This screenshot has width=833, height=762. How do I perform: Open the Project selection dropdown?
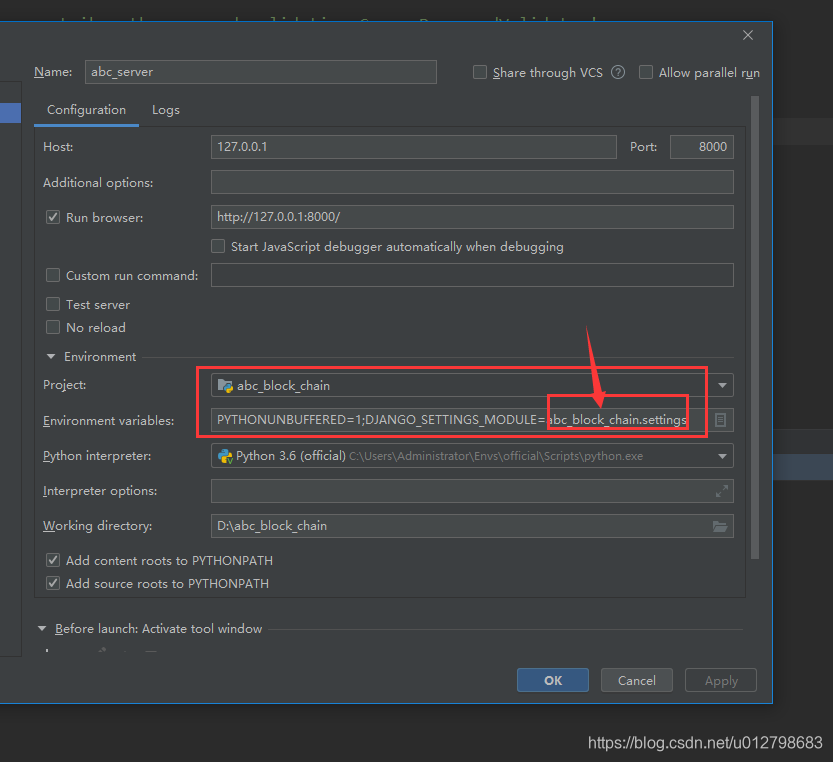[721, 385]
